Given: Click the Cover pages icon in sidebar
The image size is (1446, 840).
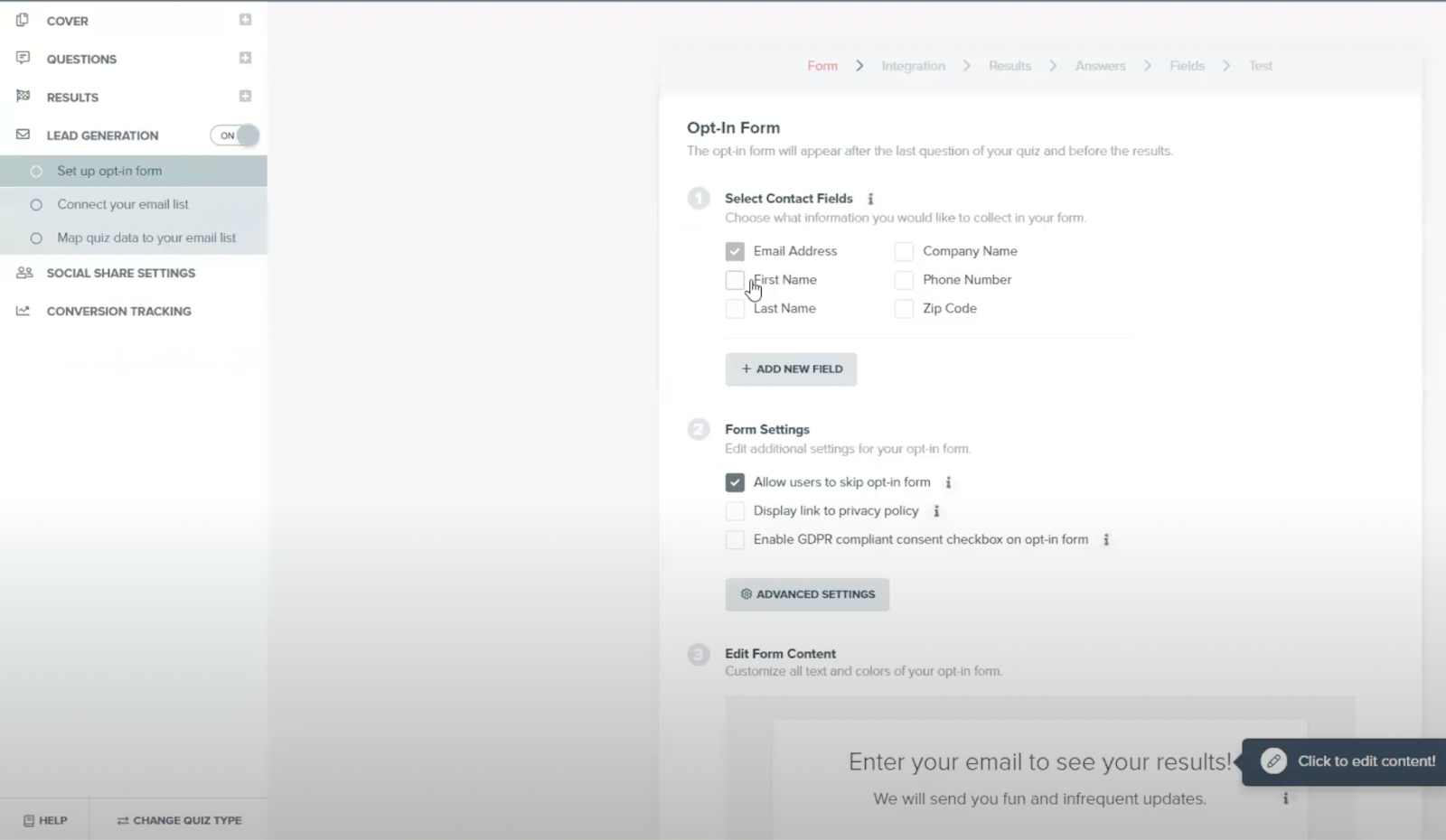Looking at the screenshot, I should click(23, 20).
